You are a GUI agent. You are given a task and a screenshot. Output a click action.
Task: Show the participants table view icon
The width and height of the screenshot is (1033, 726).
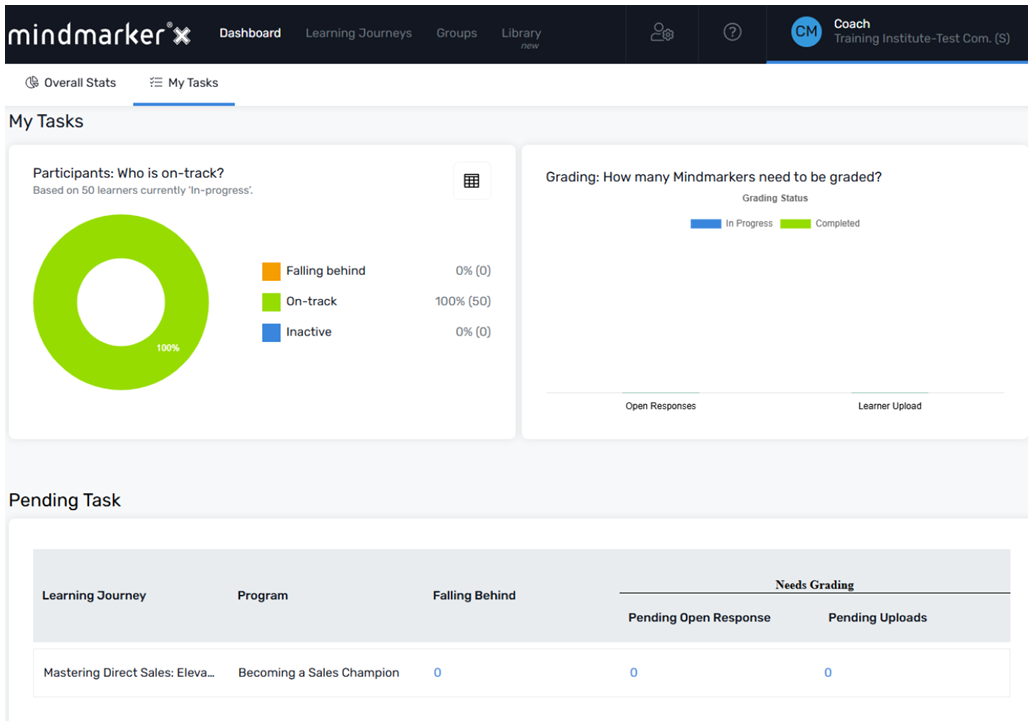tap(472, 181)
